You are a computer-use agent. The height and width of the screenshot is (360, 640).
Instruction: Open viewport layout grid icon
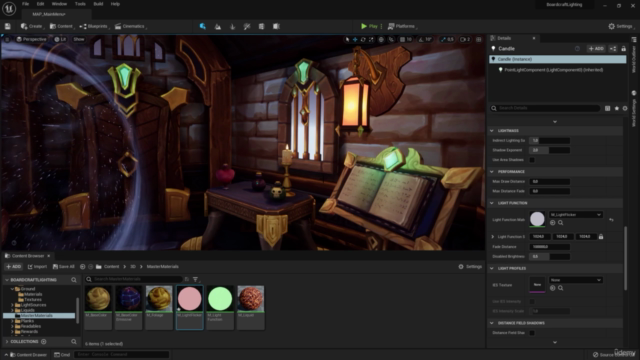pyautogui.click(x=479, y=40)
